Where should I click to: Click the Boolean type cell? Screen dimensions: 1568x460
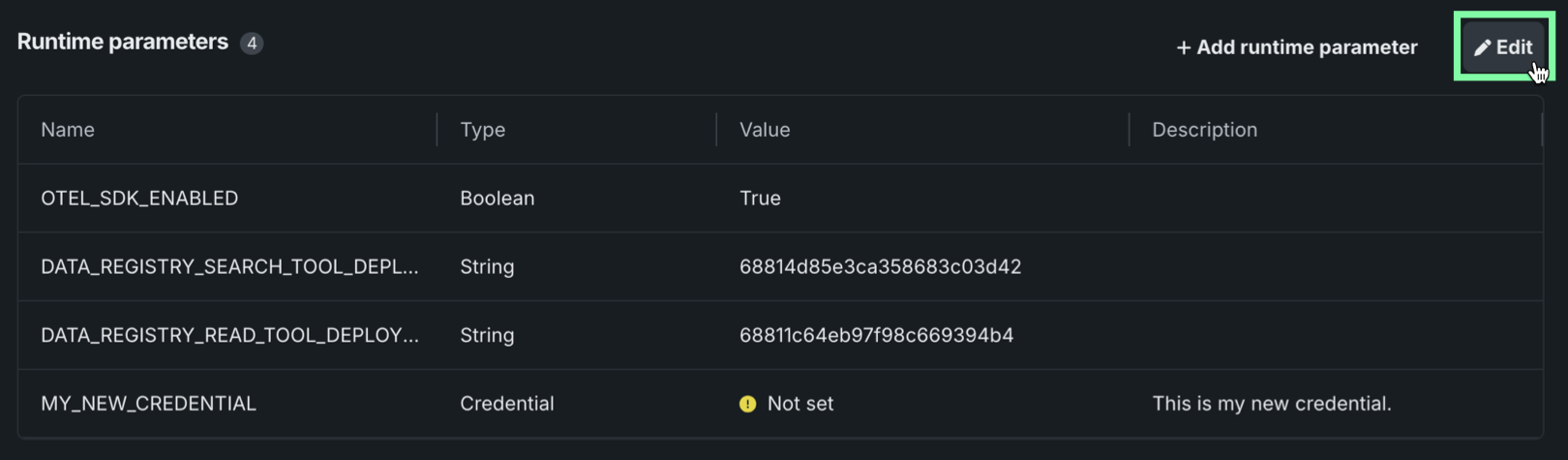[497, 199]
